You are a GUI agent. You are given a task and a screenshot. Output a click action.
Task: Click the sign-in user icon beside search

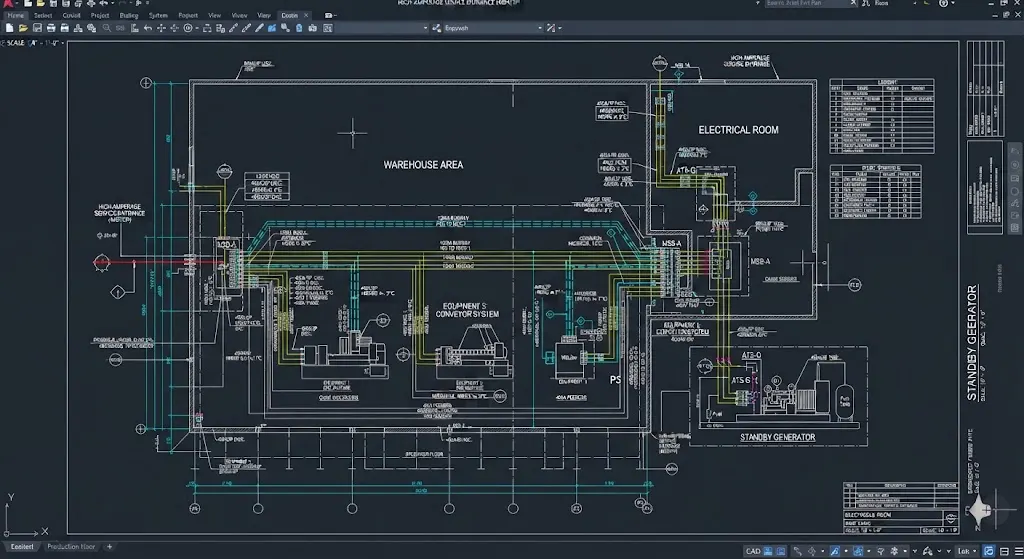(x=866, y=3)
